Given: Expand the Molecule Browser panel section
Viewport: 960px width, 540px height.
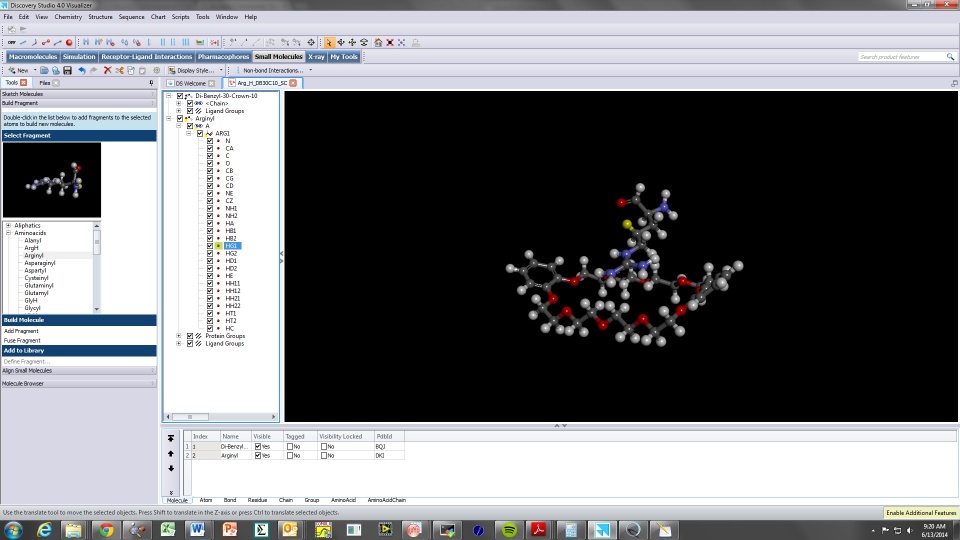Looking at the screenshot, I should pyautogui.click(x=78, y=383).
